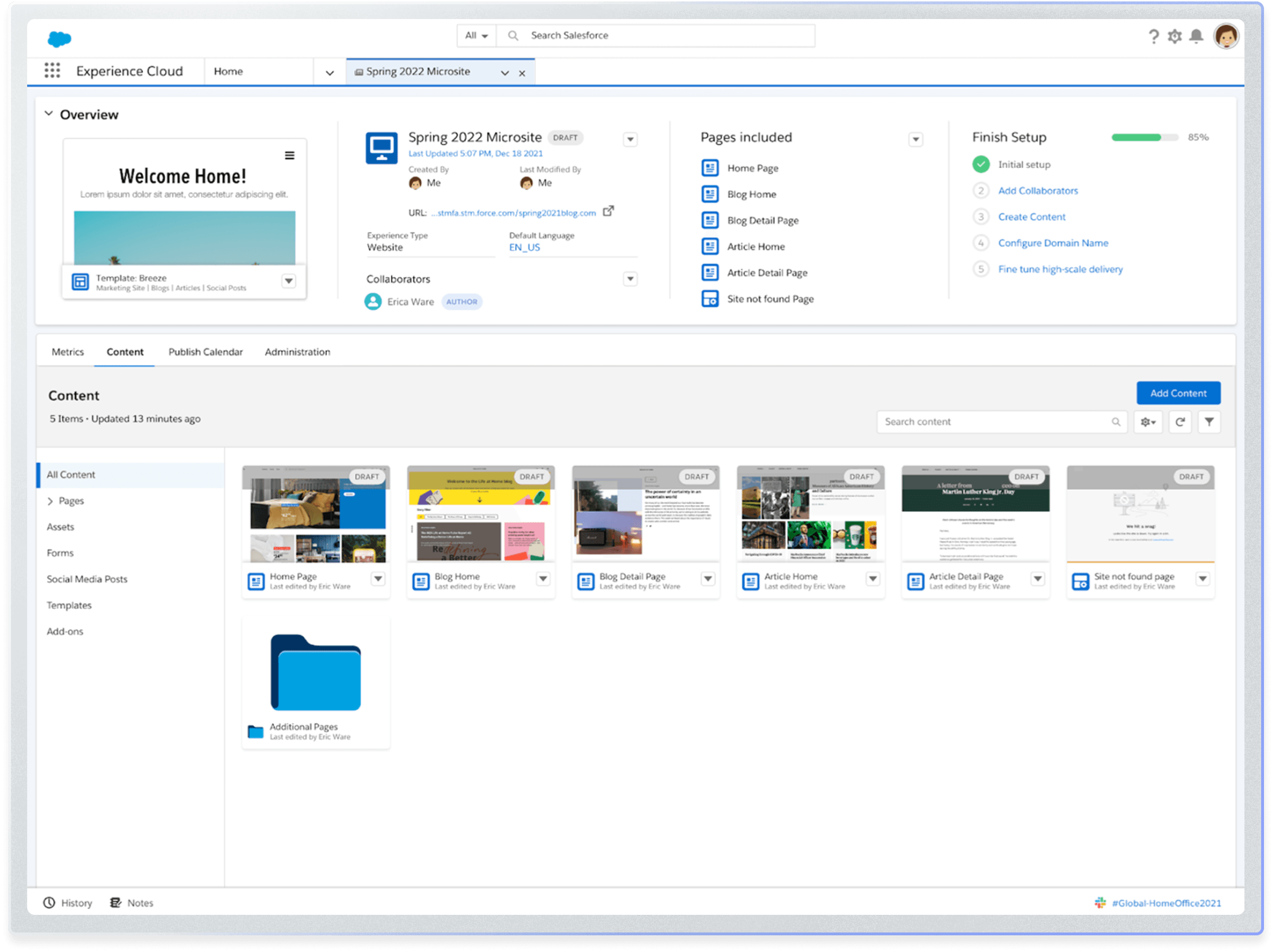This screenshot has height=952, width=1274.
Task: Open the Home Page card dropdown arrow
Action: click(x=378, y=578)
